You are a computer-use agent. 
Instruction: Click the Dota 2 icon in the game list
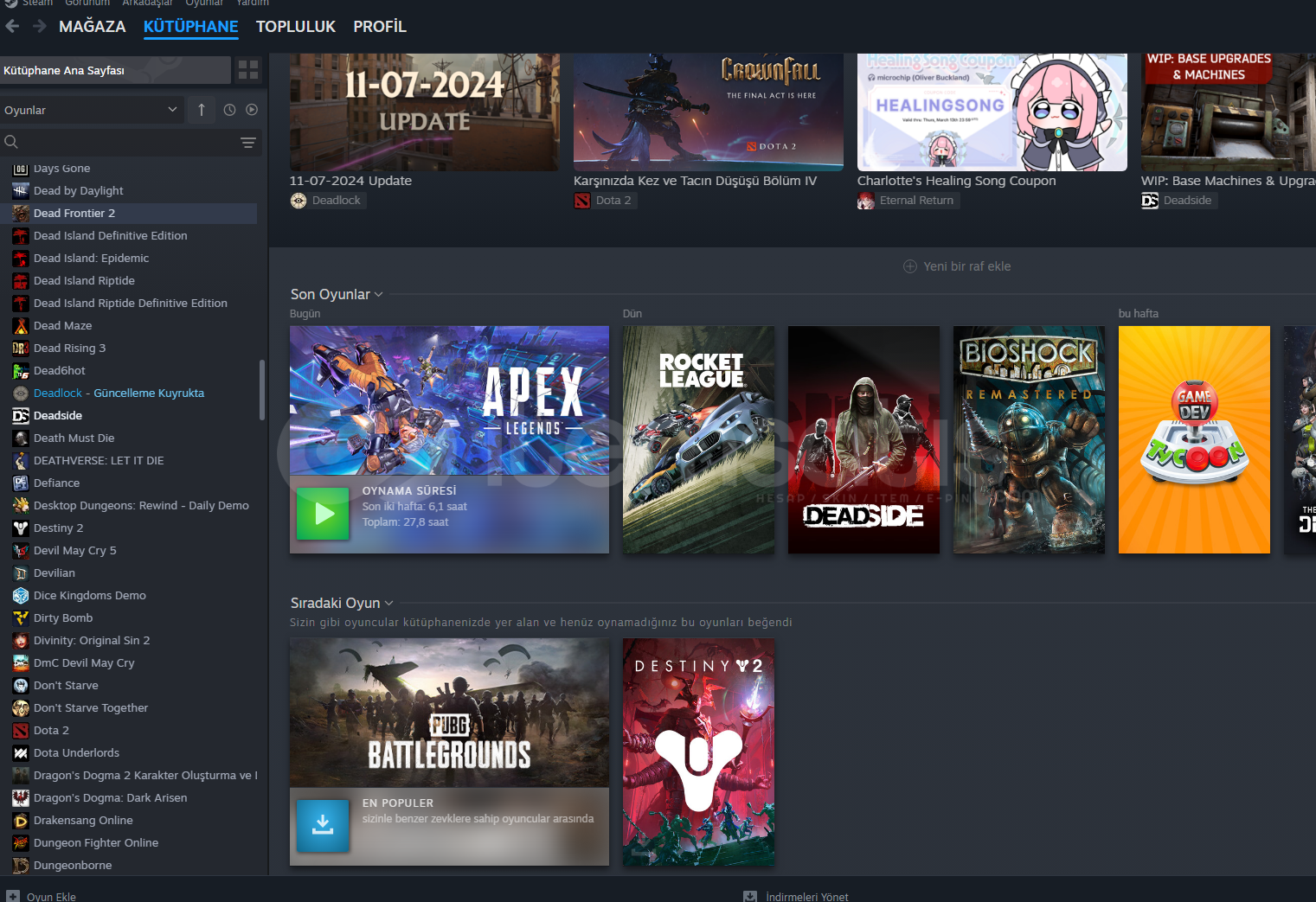[21, 731]
